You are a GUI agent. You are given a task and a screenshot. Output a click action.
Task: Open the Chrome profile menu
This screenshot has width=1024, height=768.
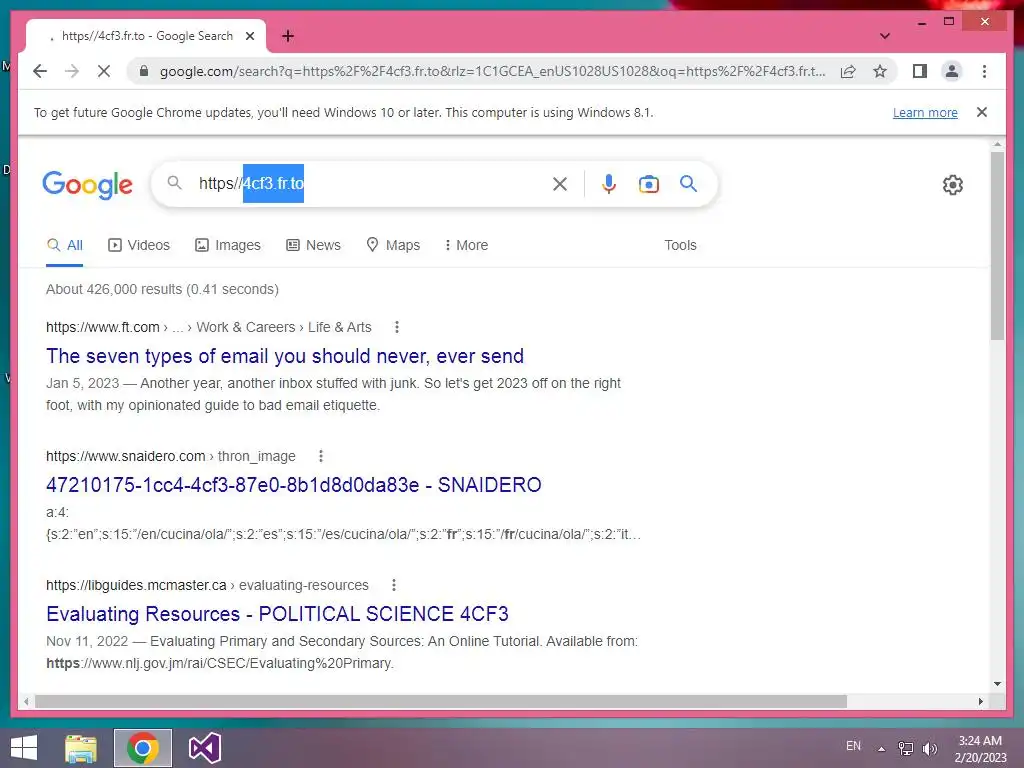(x=952, y=71)
